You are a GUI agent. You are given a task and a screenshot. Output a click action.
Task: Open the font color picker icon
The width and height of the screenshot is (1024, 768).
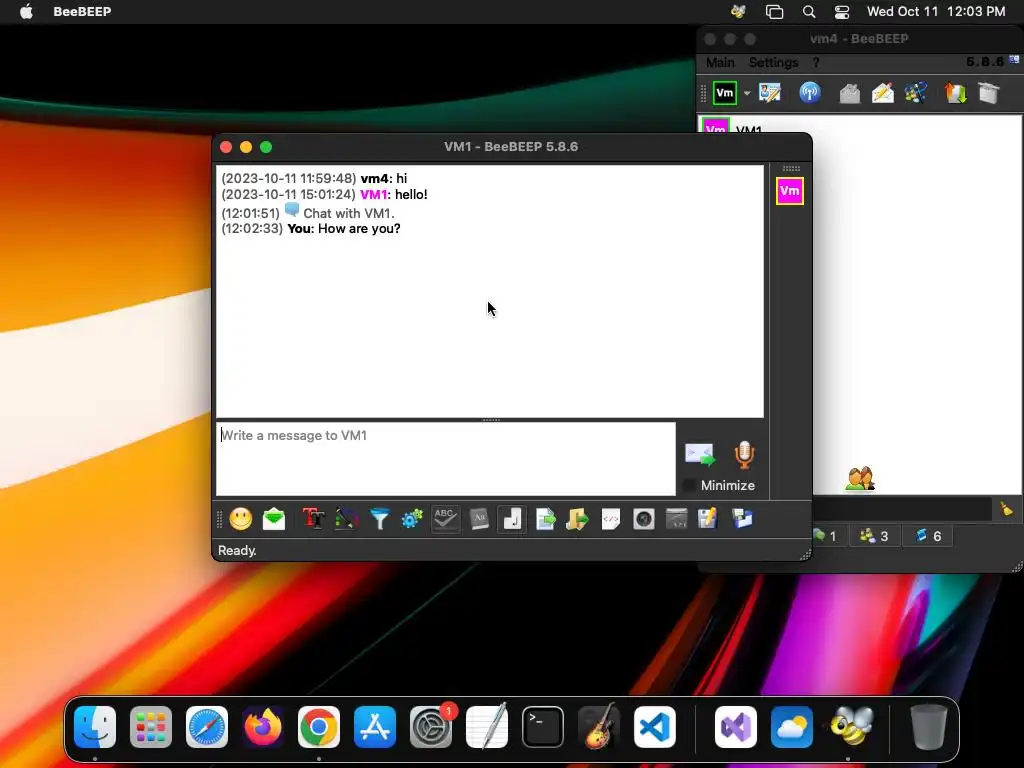coord(346,519)
